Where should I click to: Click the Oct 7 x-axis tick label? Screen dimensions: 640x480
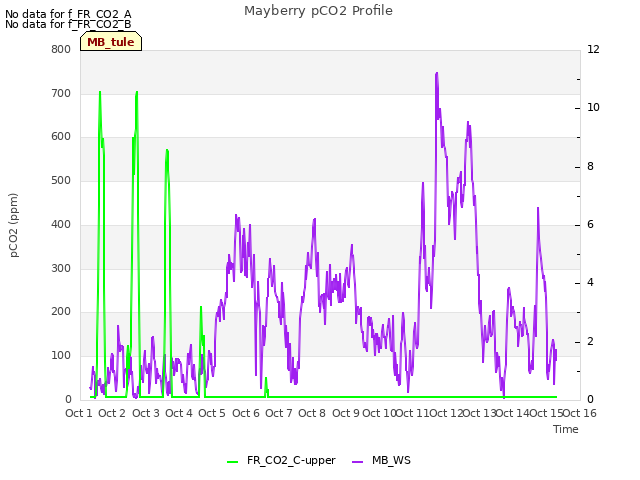279,413
